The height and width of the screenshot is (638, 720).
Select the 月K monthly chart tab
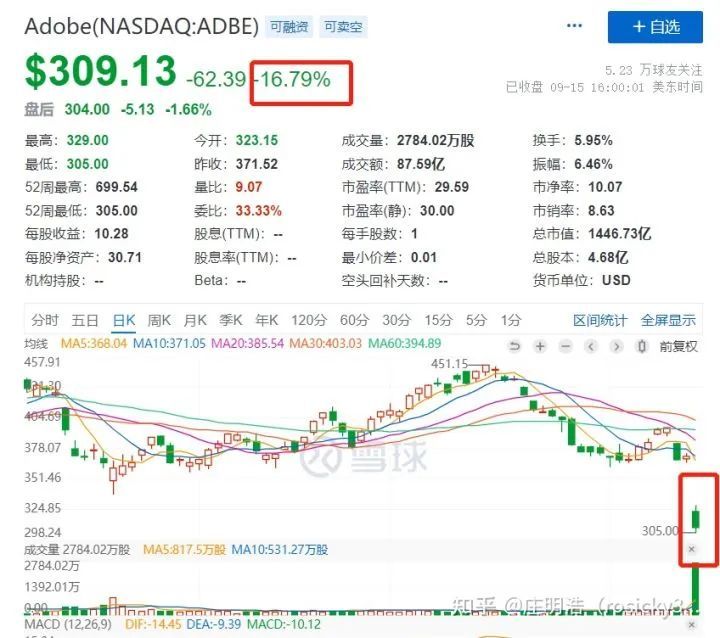point(195,320)
